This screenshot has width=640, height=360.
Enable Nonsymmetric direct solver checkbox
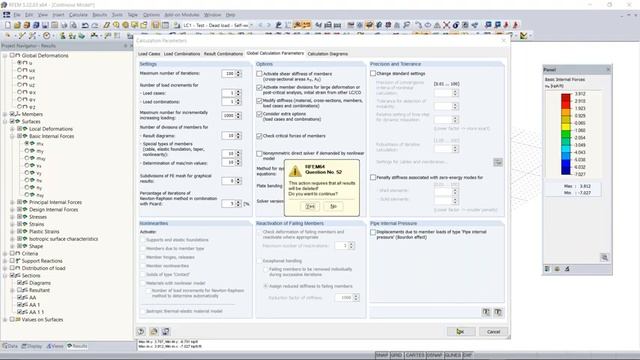(x=259, y=153)
